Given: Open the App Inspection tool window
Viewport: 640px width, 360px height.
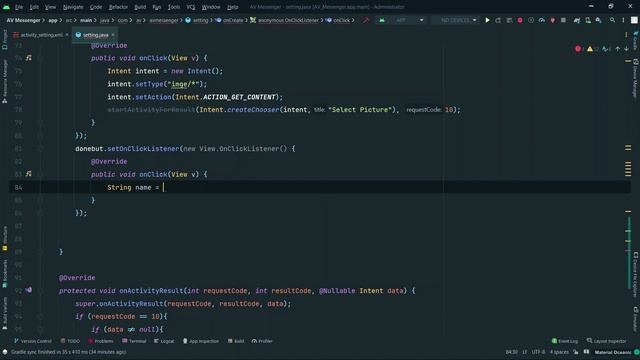Looking at the screenshot, I should tap(201, 341).
